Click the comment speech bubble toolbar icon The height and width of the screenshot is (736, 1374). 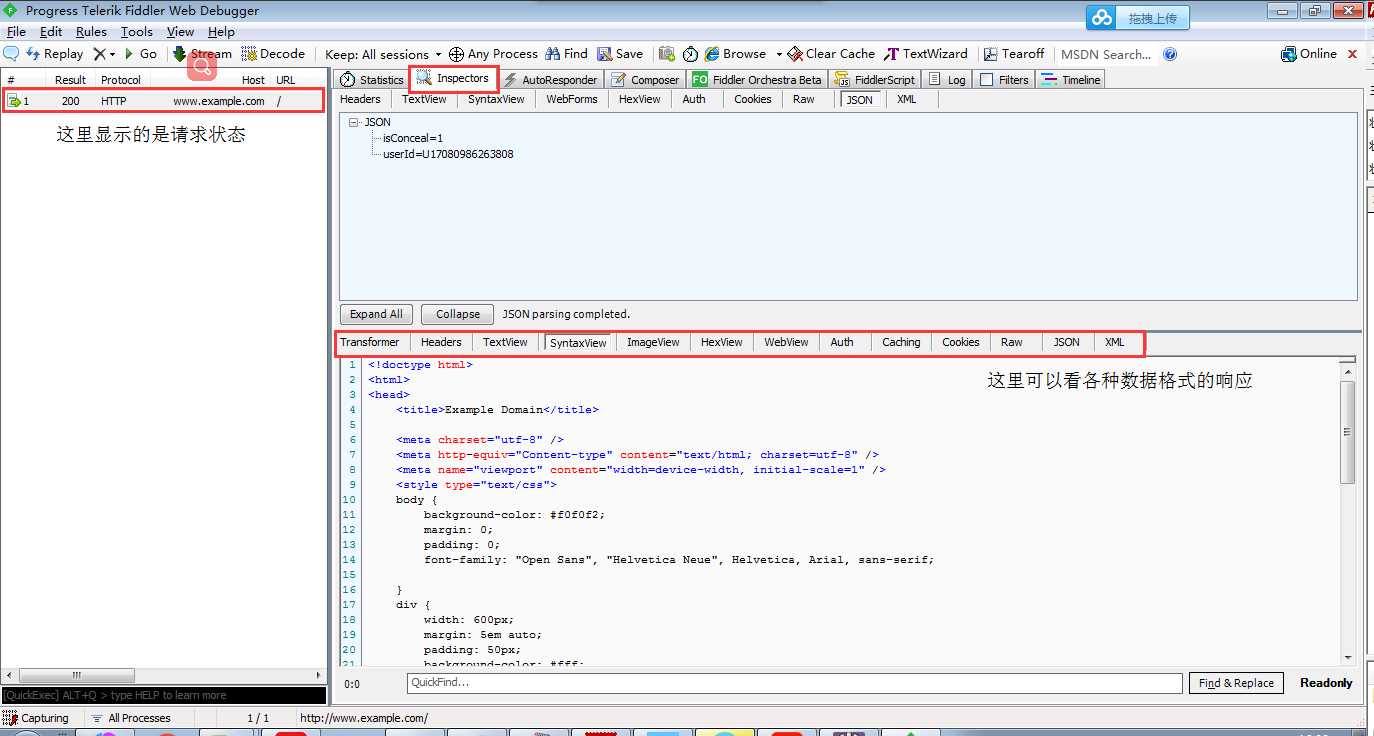[x=11, y=54]
